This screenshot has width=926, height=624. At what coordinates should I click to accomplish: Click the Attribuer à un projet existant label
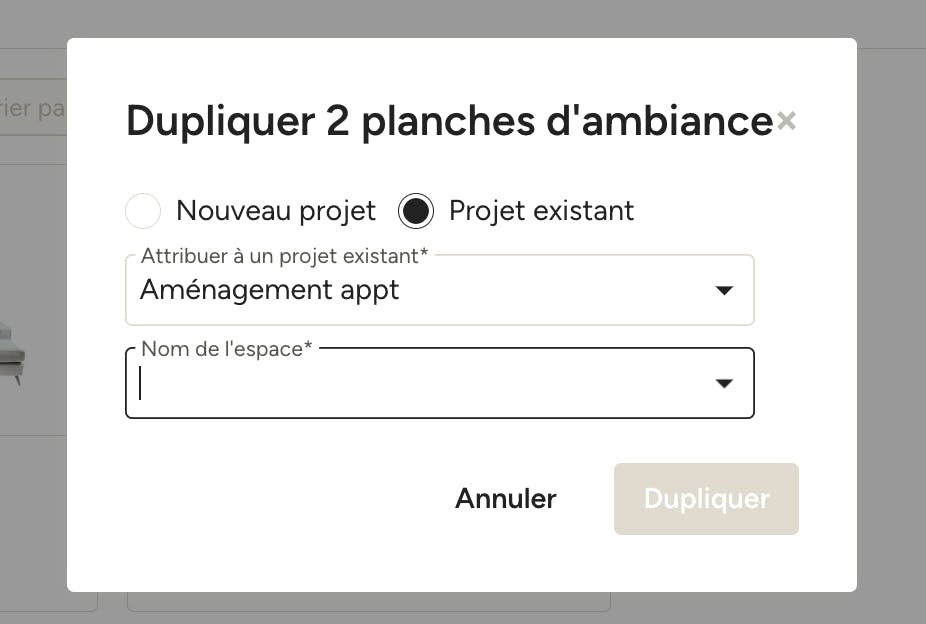point(284,256)
